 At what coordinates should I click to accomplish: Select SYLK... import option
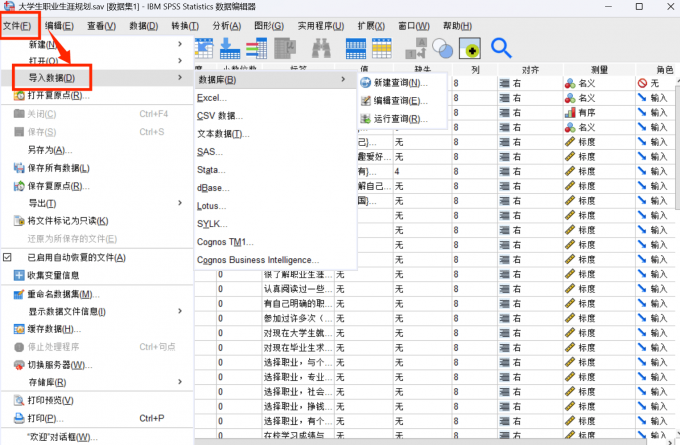tap(275, 224)
